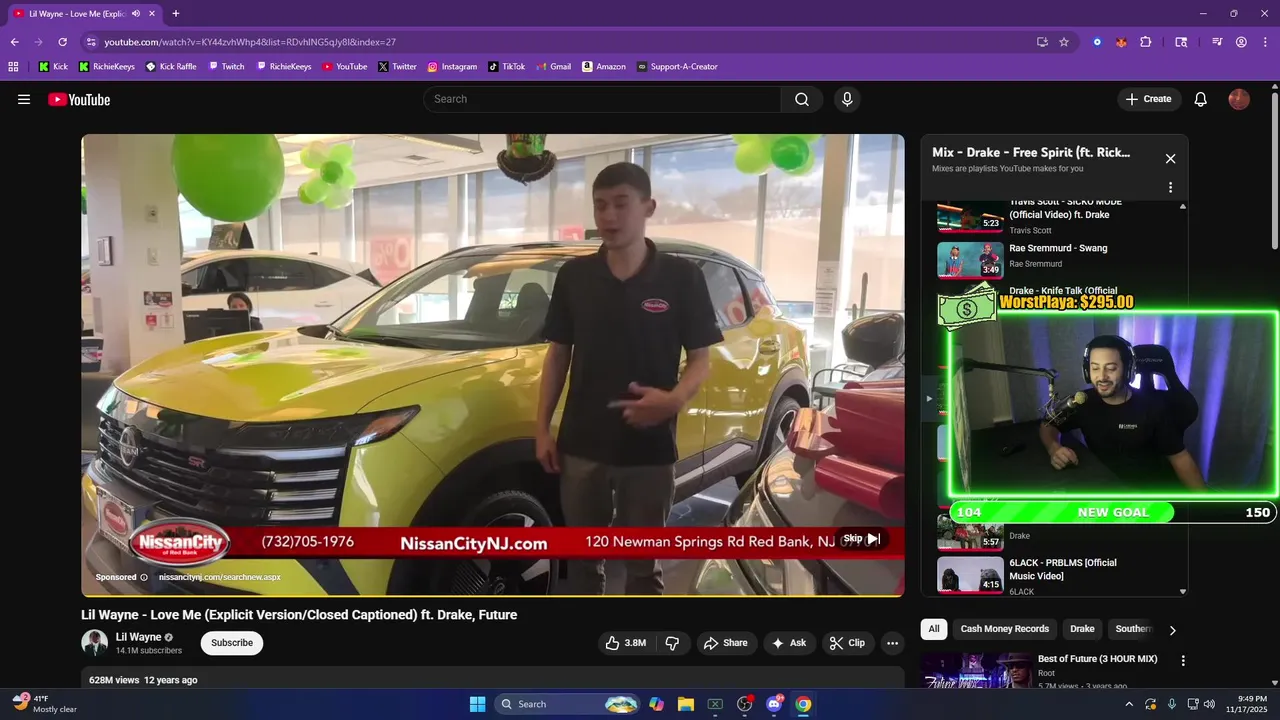Open a new browser tab
The width and height of the screenshot is (1280, 720).
pos(176,14)
